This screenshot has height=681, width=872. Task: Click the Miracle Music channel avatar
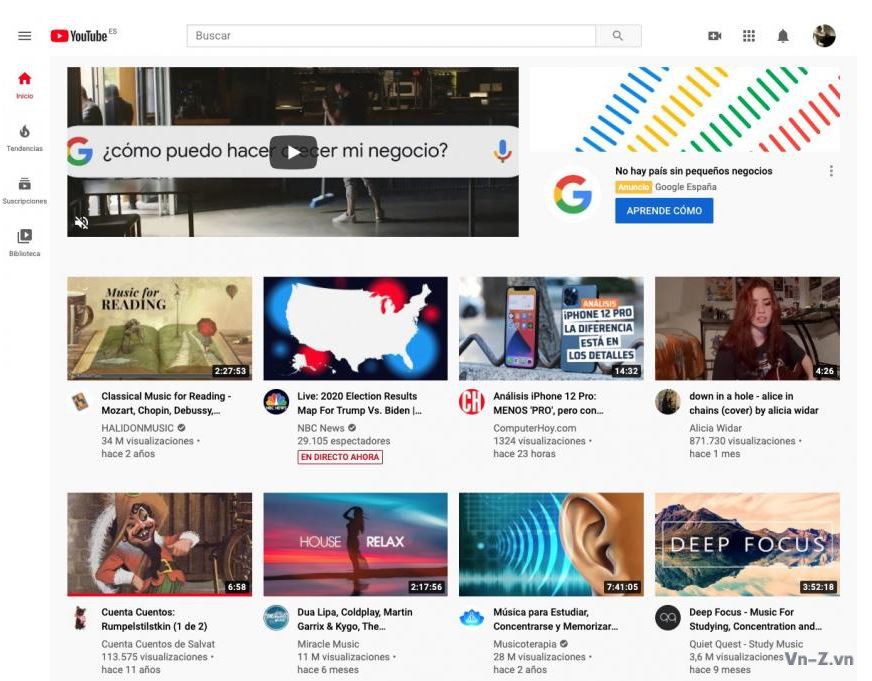click(276, 618)
